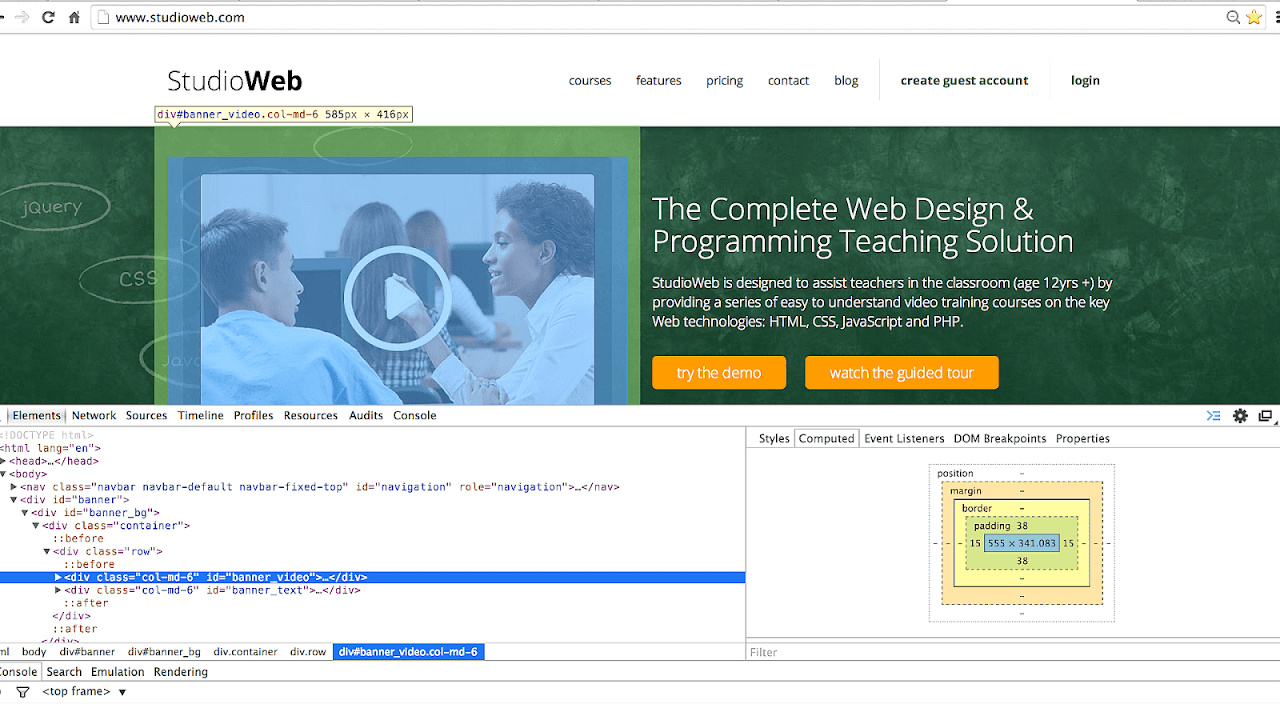Switch to the Profiles tab
Screen dimensions: 1280x720
pos(254,416)
